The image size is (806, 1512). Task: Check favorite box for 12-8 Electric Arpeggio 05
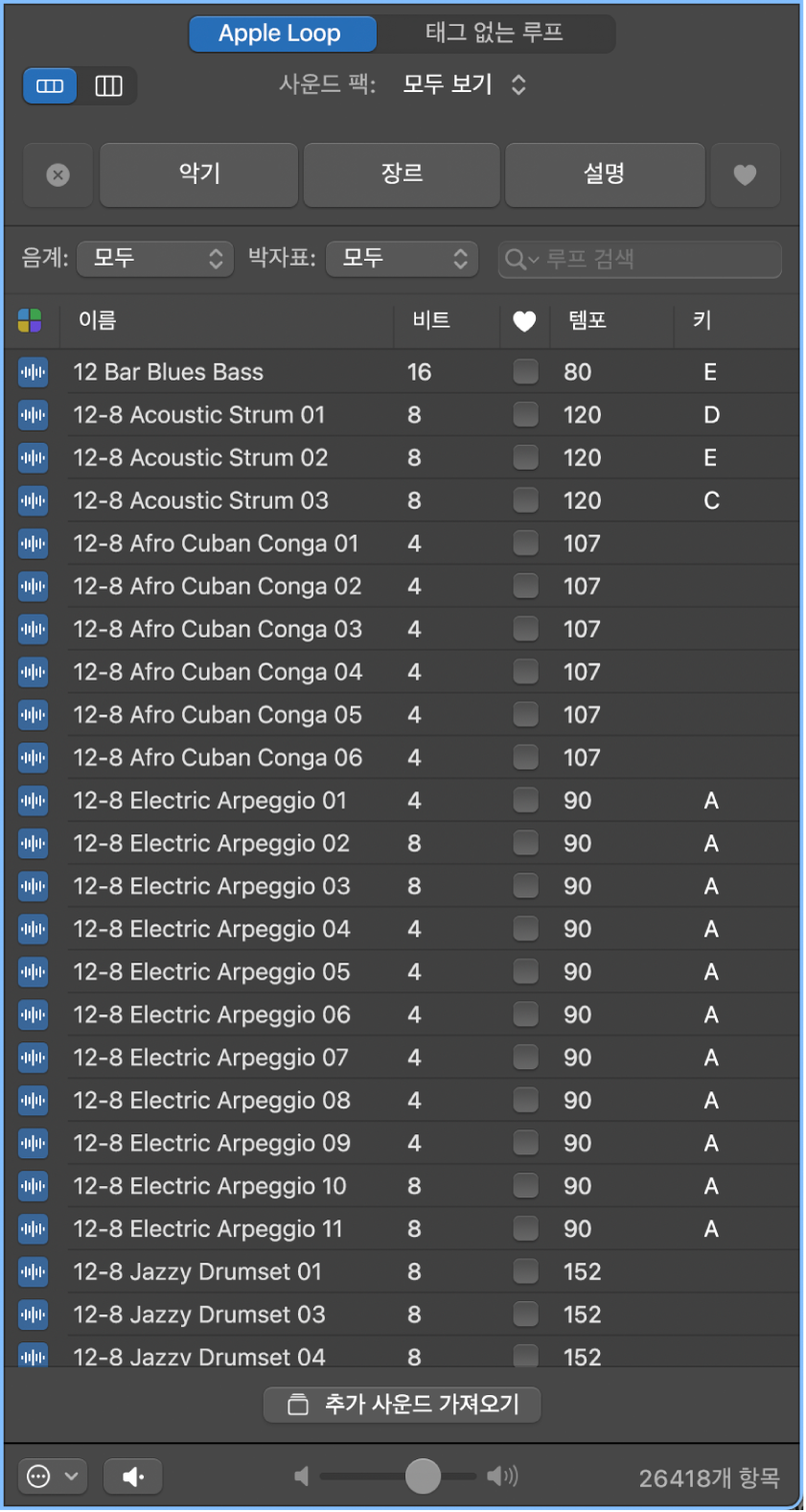(525, 971)
